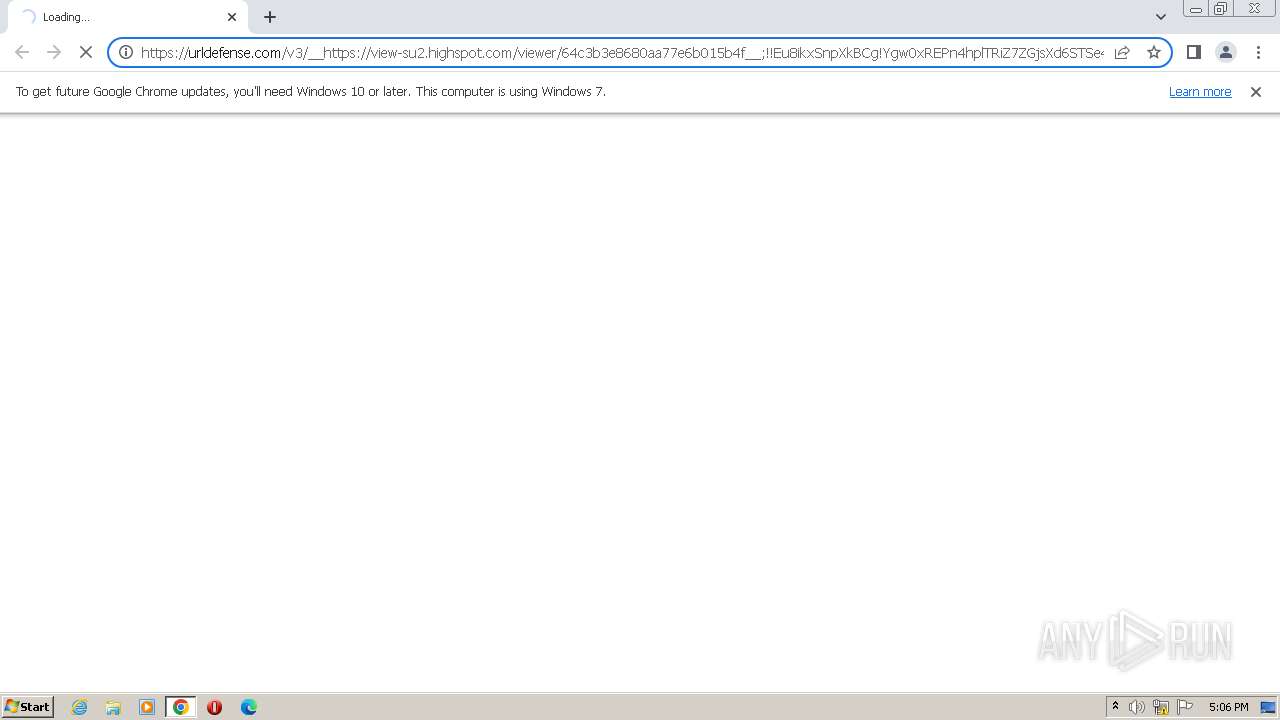The image size is (1280, 720).
Task: Go back to previous page
Action: tap(22, 52)
